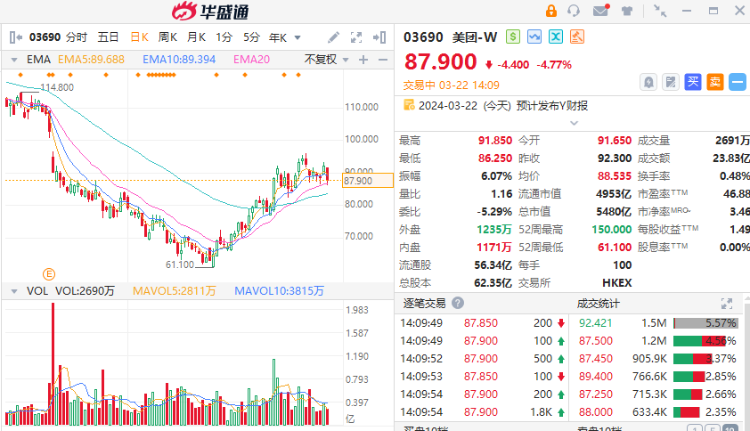Open the 2024-03-22 预计发布Y财报 notice
Viewport: 750px width, 431px height.
(x=503, y=106)
